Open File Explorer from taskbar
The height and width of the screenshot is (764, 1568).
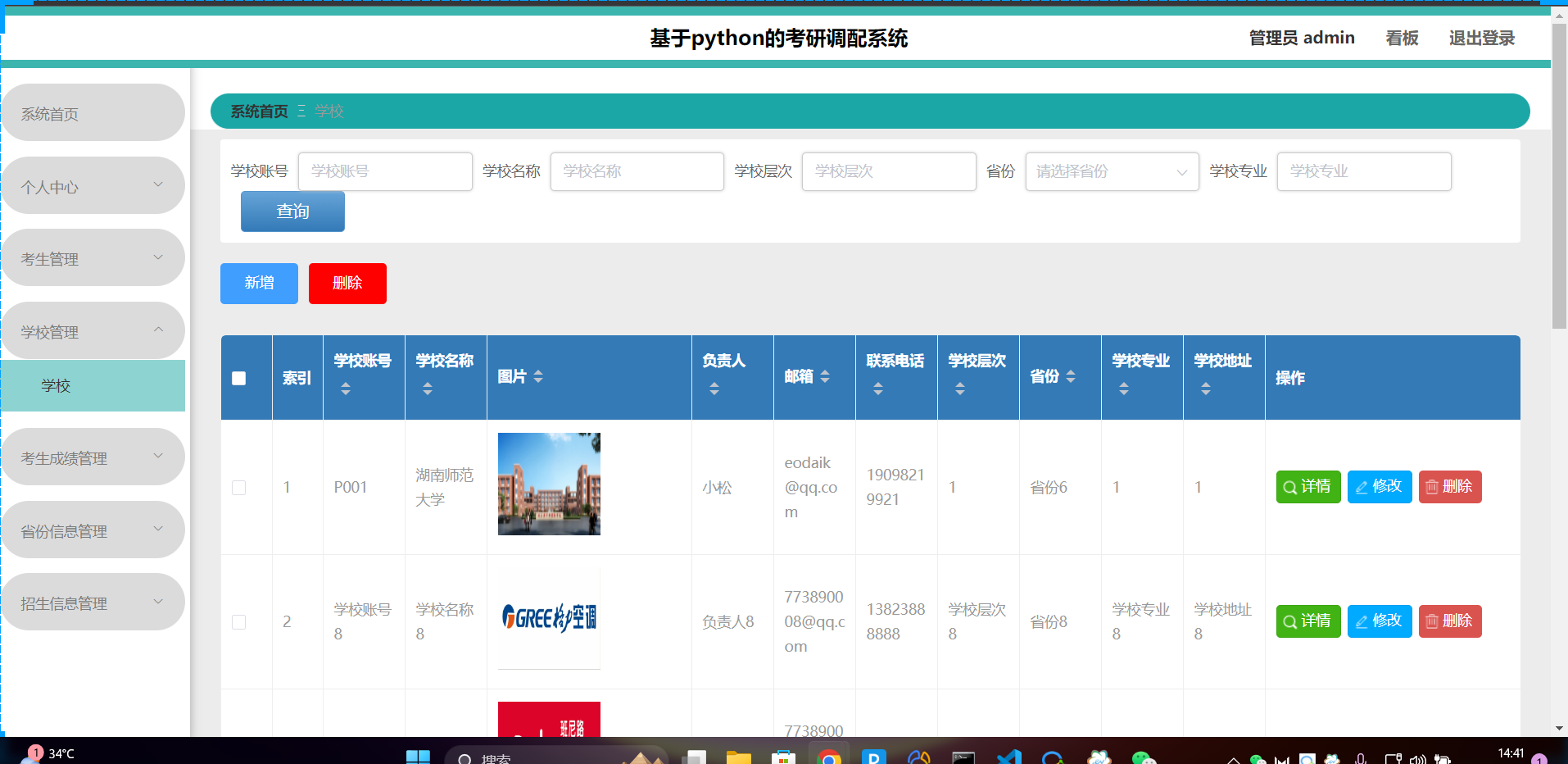(739, 757)
